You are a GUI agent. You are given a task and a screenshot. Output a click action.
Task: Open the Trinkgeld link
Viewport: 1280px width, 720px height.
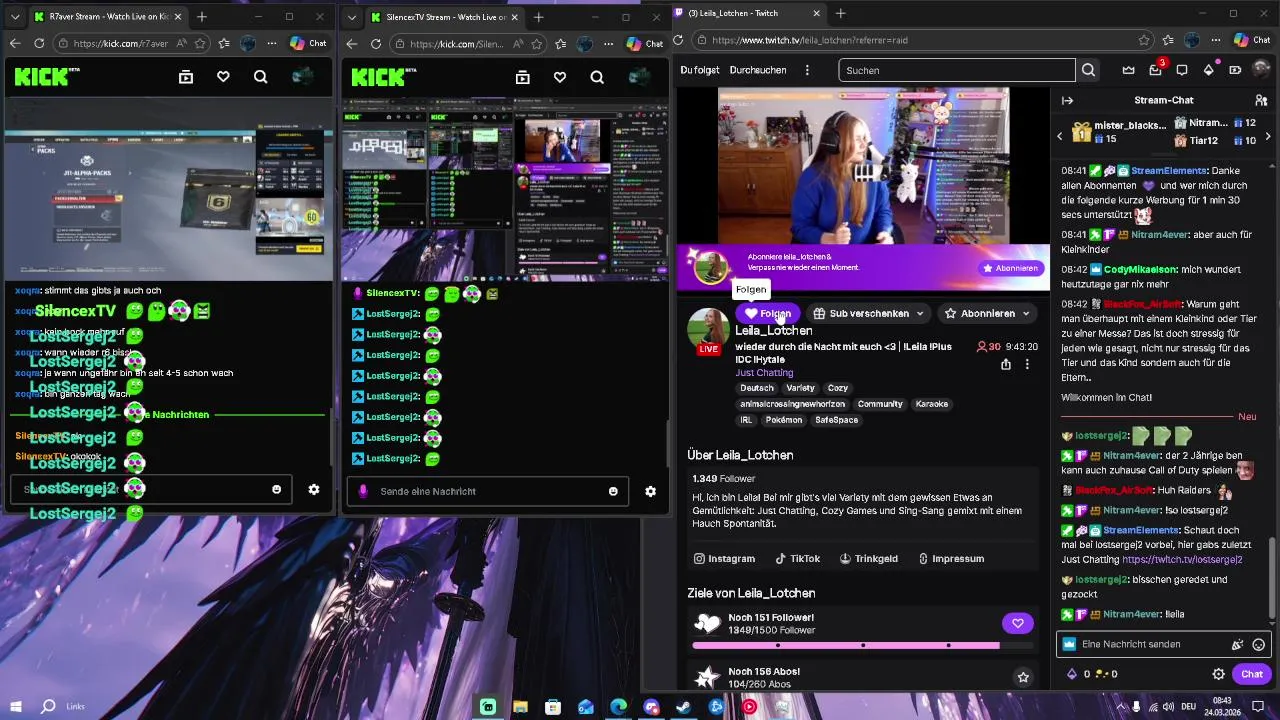tap(868, 559)
